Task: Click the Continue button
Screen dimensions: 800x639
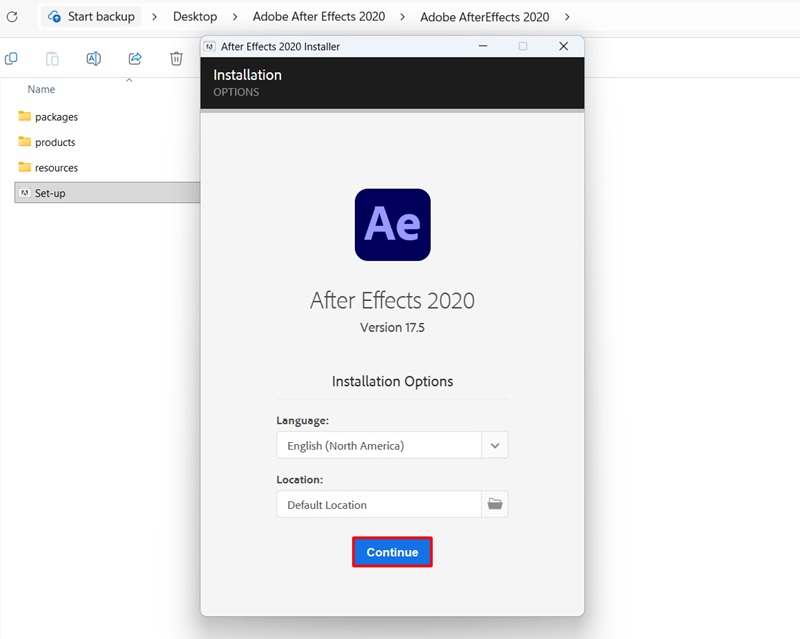Action: (x=392, y=552)
